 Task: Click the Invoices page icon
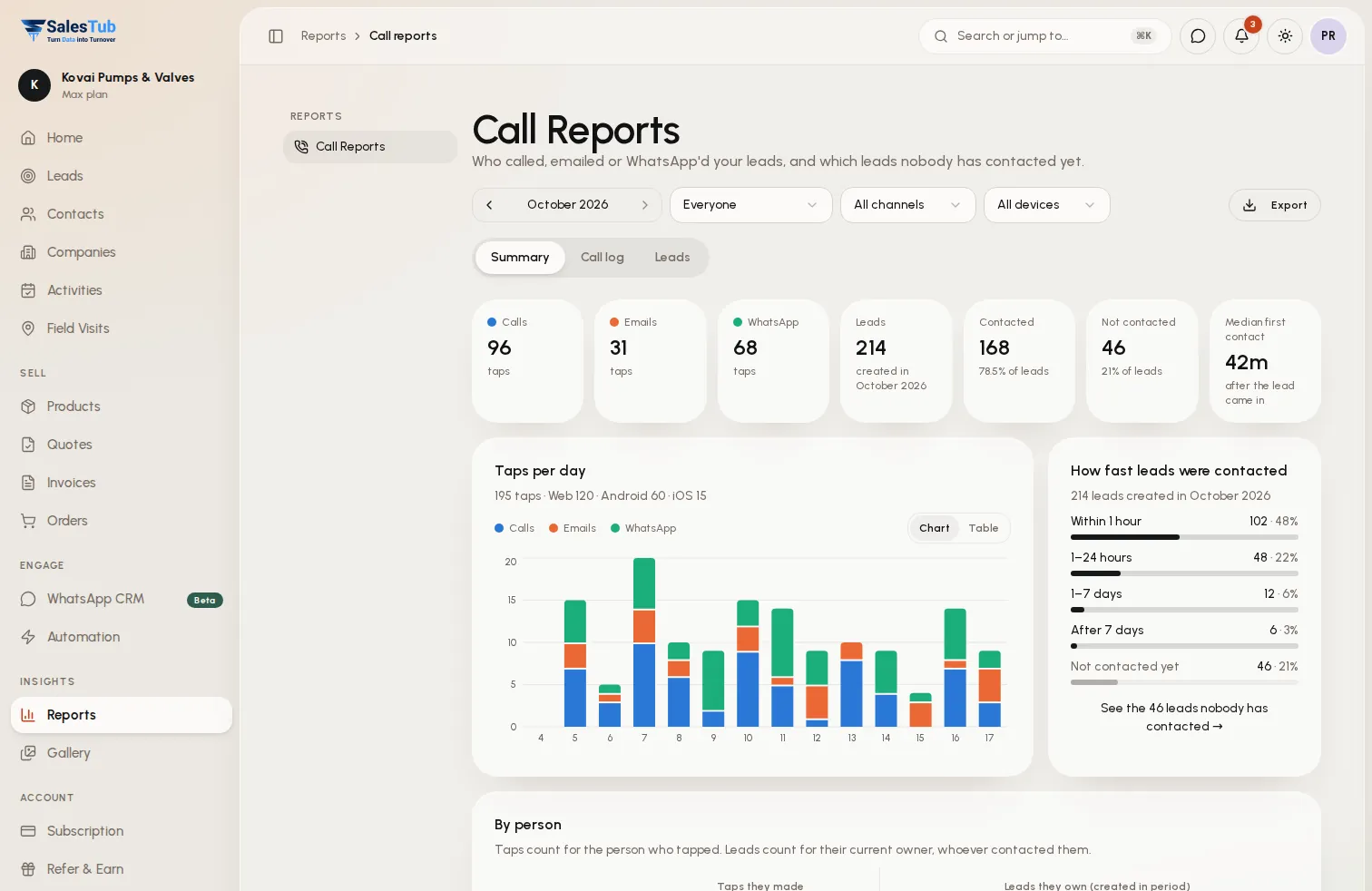point(28,483)
